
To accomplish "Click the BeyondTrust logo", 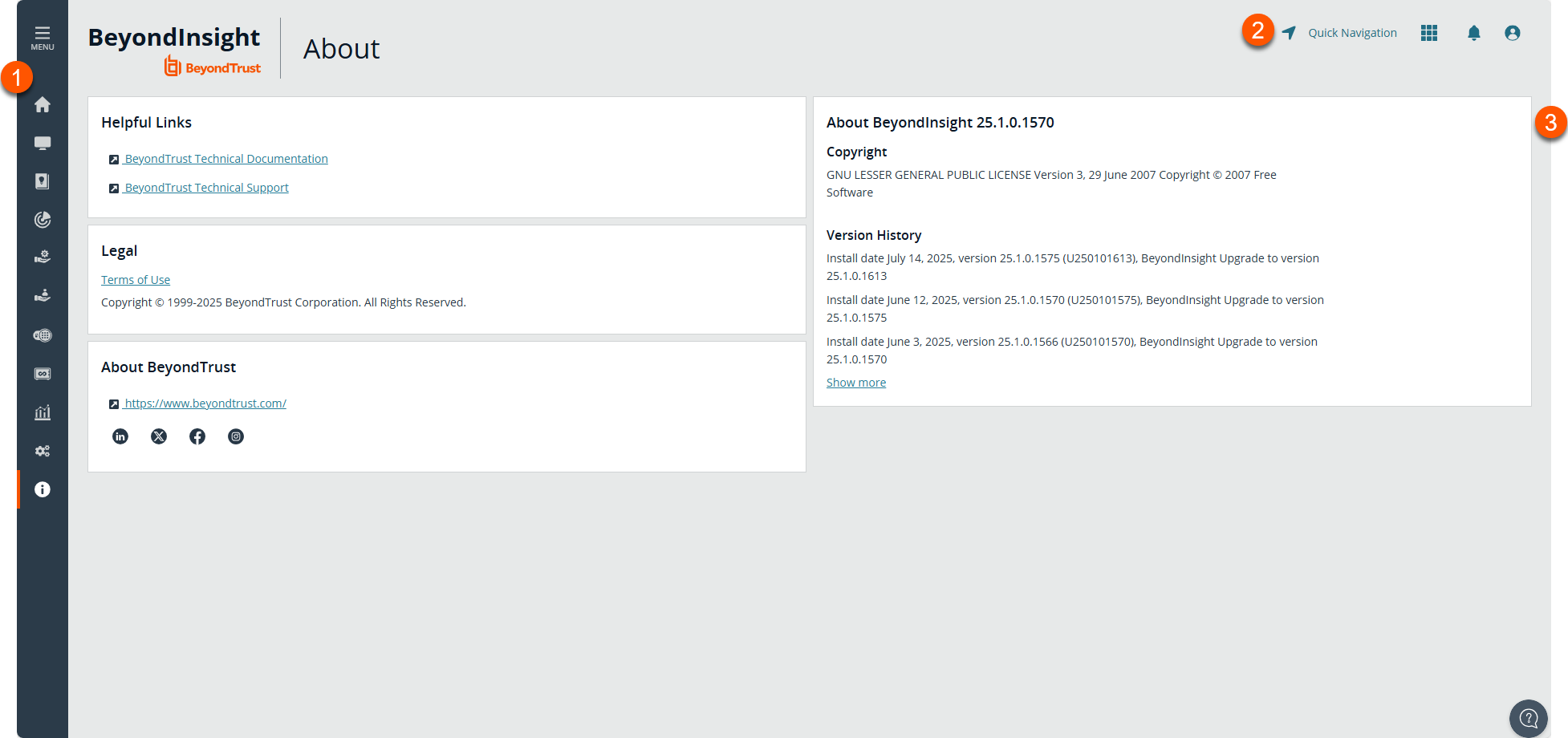I will 213,67.
